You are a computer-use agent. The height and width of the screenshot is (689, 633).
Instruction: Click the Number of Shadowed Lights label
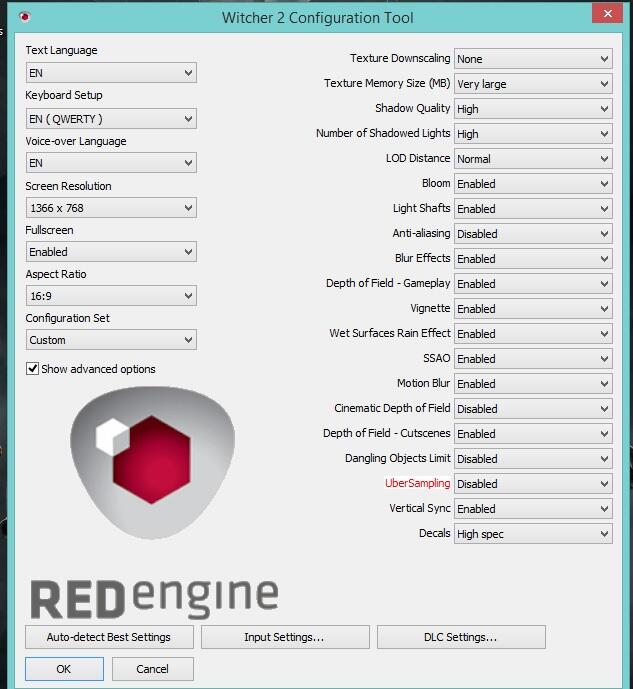tap(383, 133)
